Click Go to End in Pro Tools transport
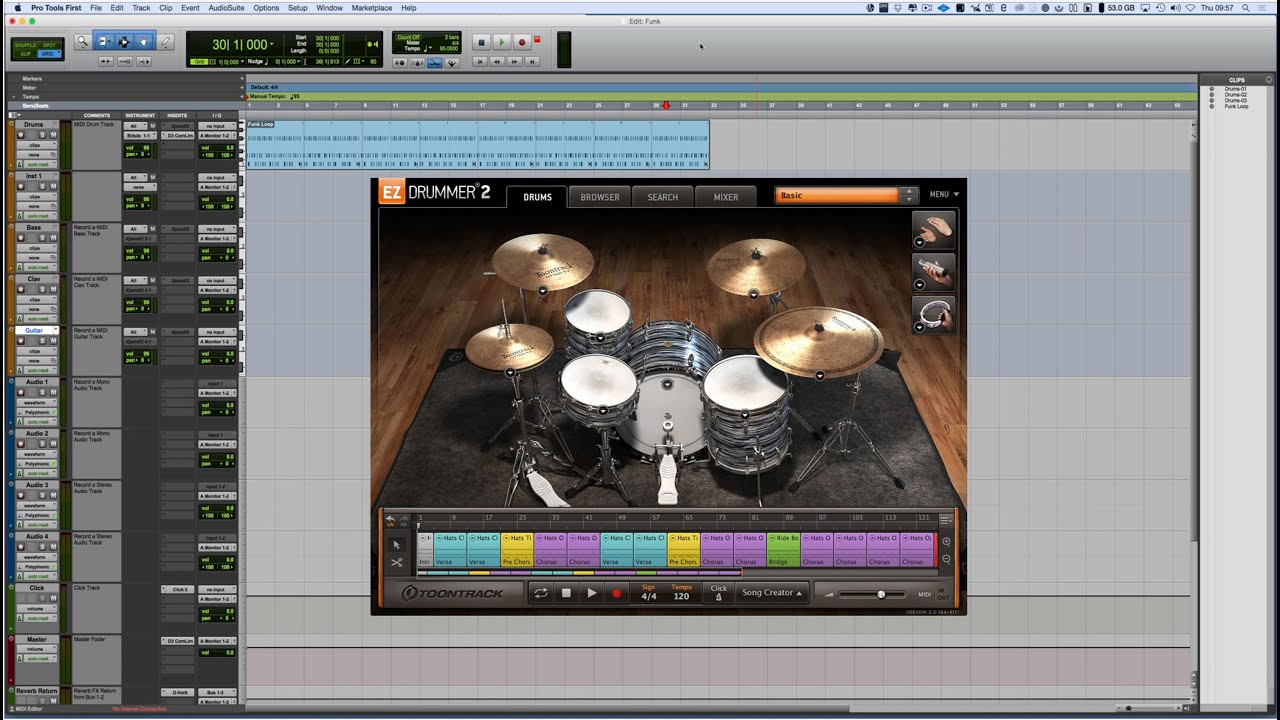1280x720 pixels. 532,62
